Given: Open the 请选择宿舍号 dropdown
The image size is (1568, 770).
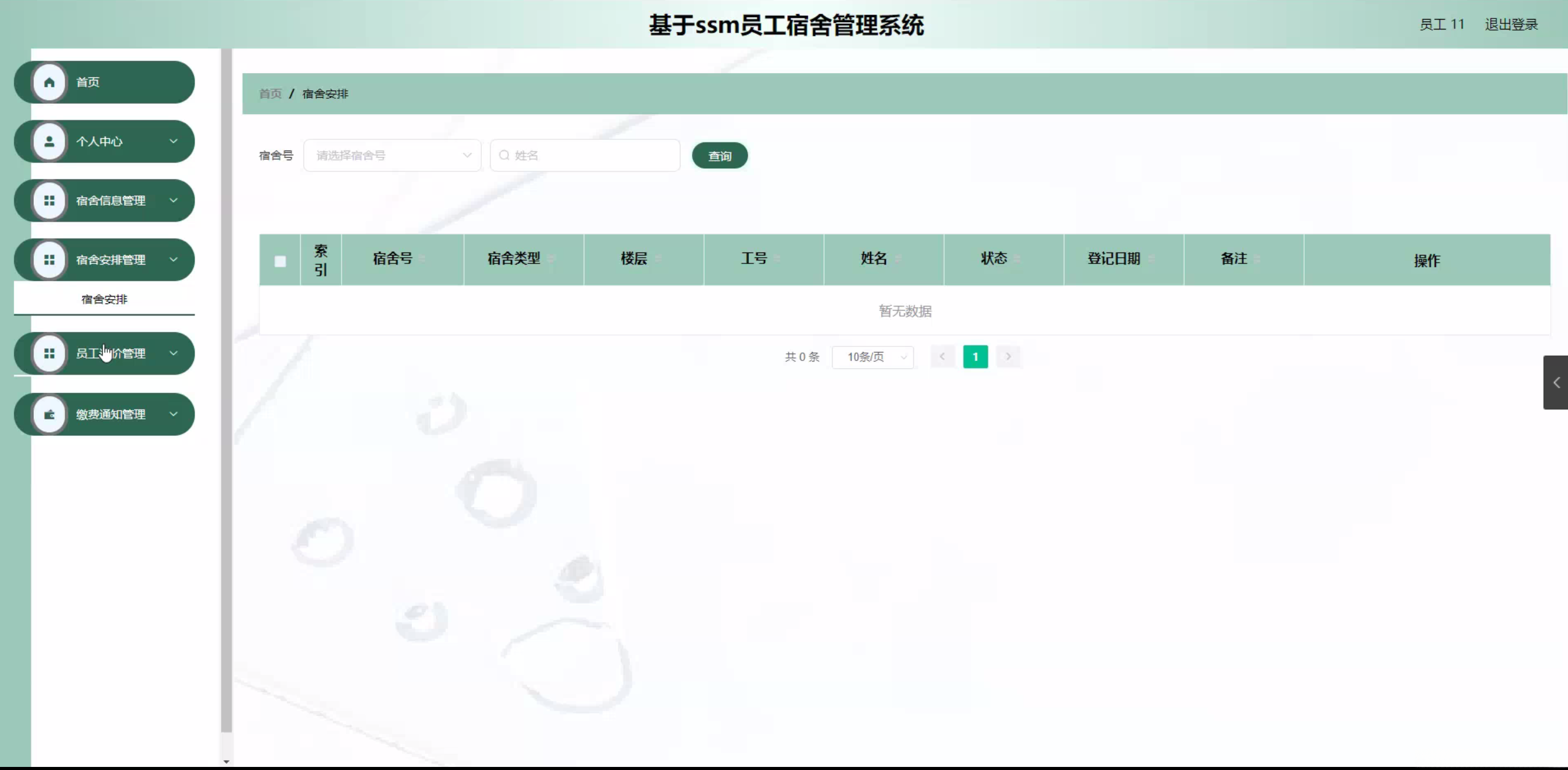Looking at the screenshot, I should (392, 155).
